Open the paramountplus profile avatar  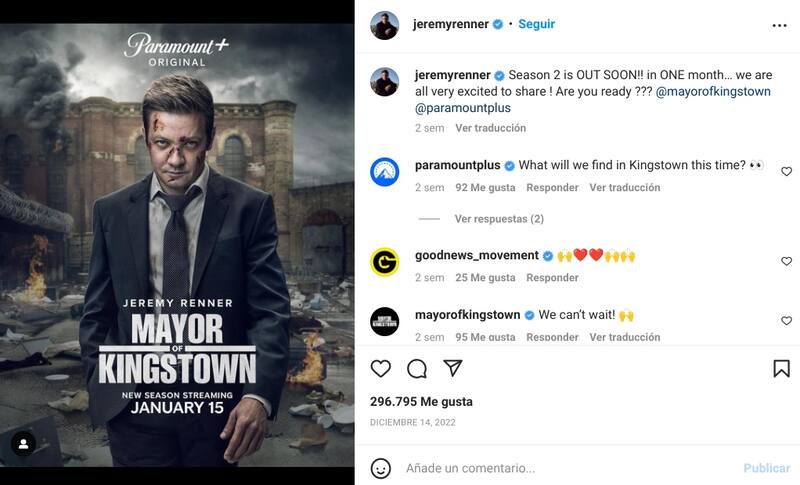[x=385, y=171]
